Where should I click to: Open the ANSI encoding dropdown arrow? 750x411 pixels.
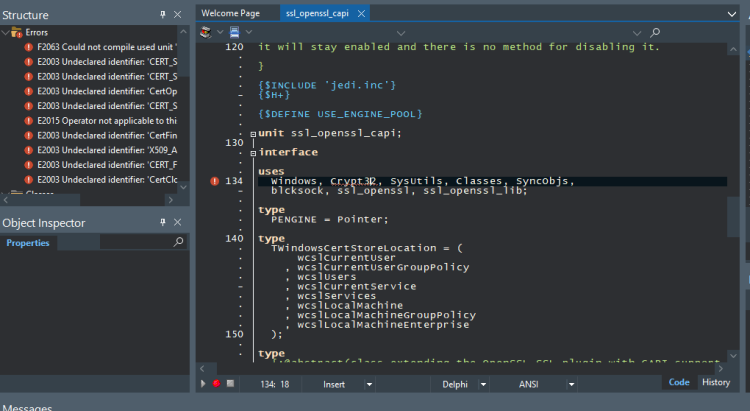point(572,384)
